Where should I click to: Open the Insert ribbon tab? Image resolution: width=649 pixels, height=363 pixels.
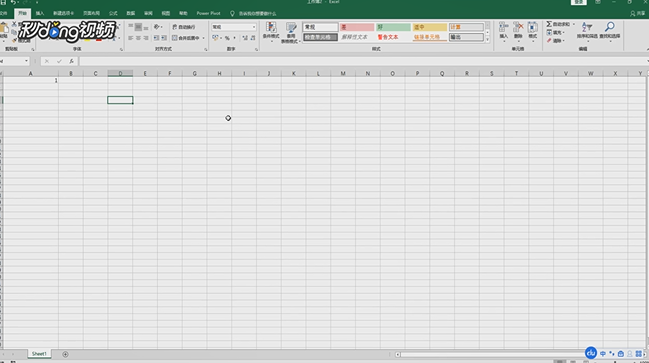(x=40, y=13)
